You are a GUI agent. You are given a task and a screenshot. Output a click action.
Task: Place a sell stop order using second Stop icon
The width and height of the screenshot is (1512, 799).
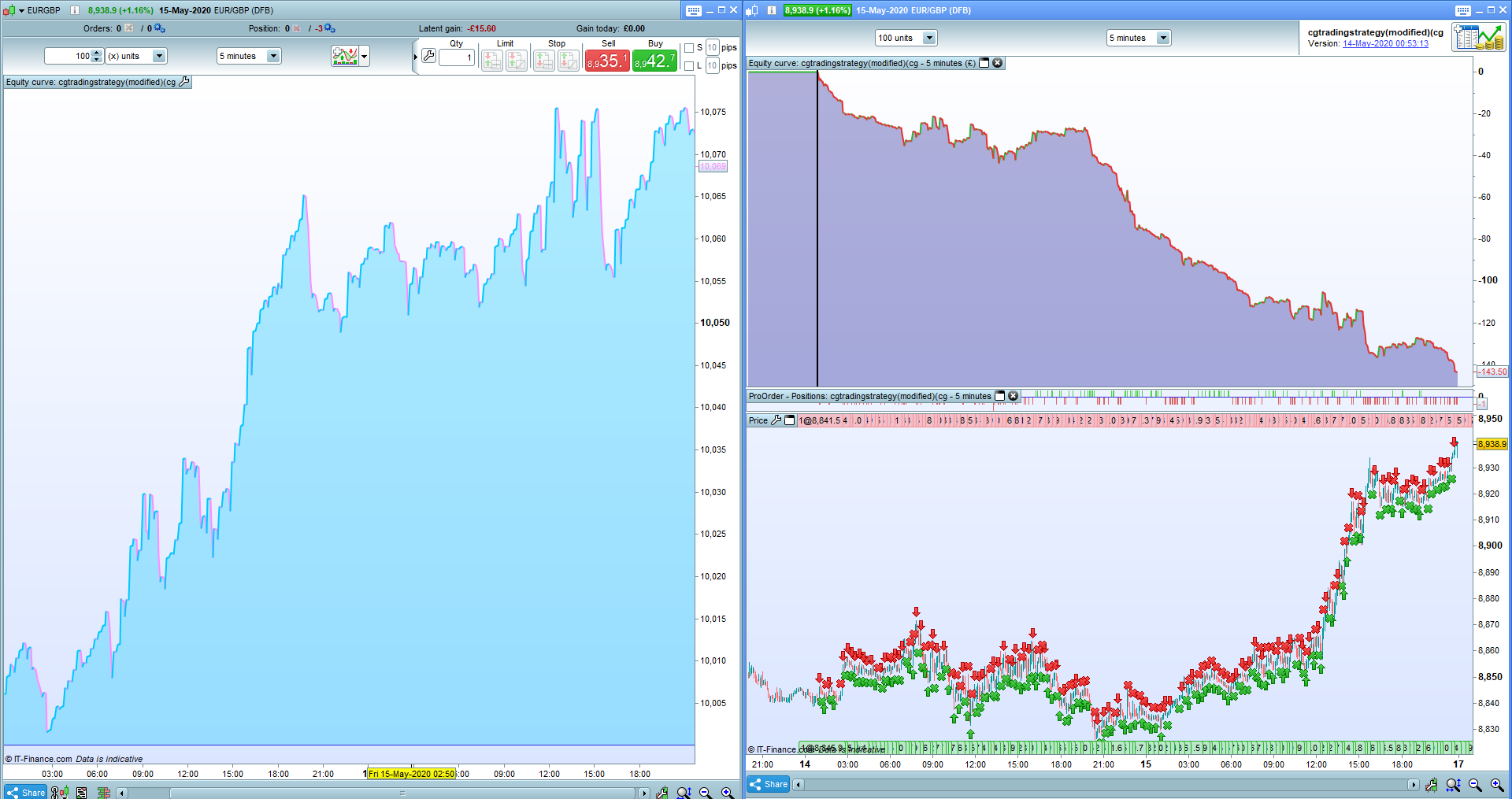click(x=569, y=61)
